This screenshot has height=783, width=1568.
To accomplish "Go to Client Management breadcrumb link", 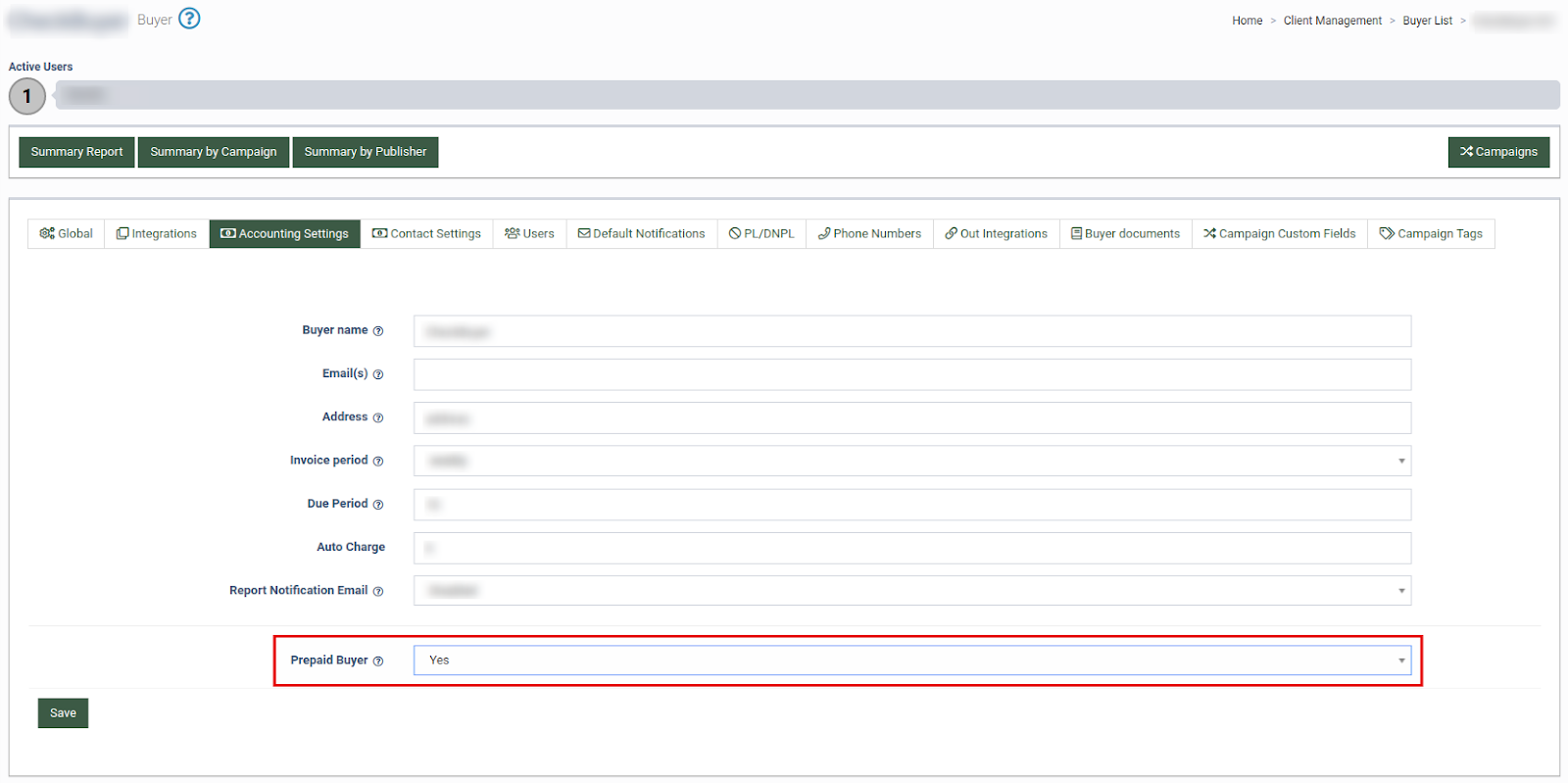I will coord(1332,21).
